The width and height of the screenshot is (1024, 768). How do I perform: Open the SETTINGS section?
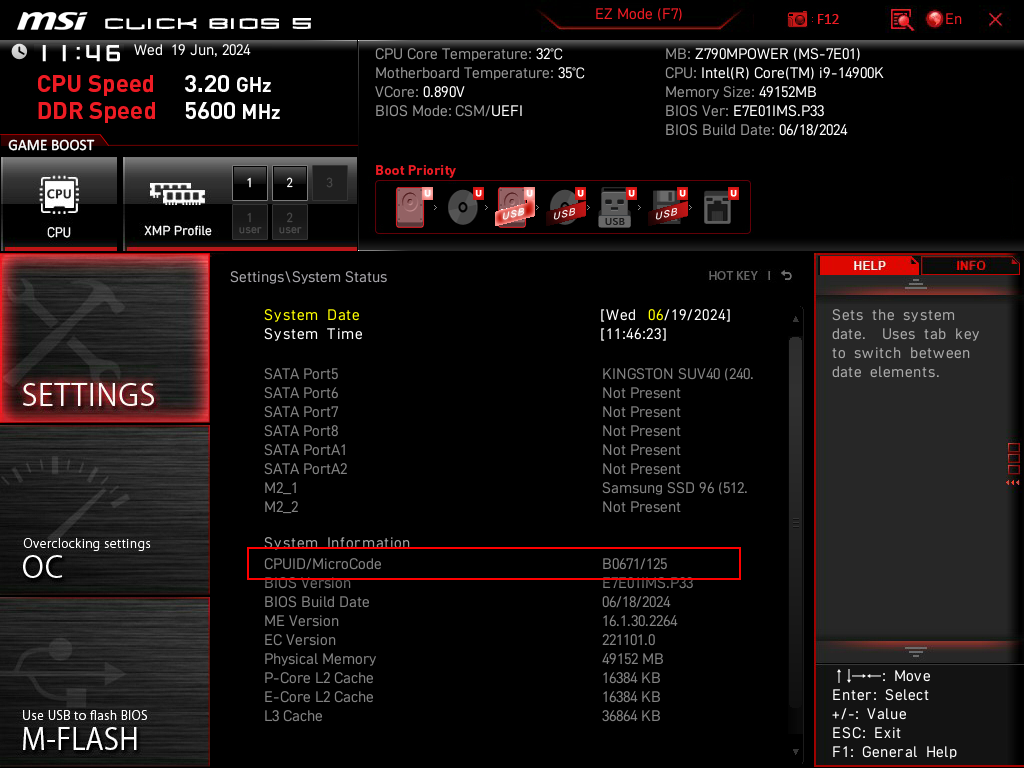(x=104, y=338)
